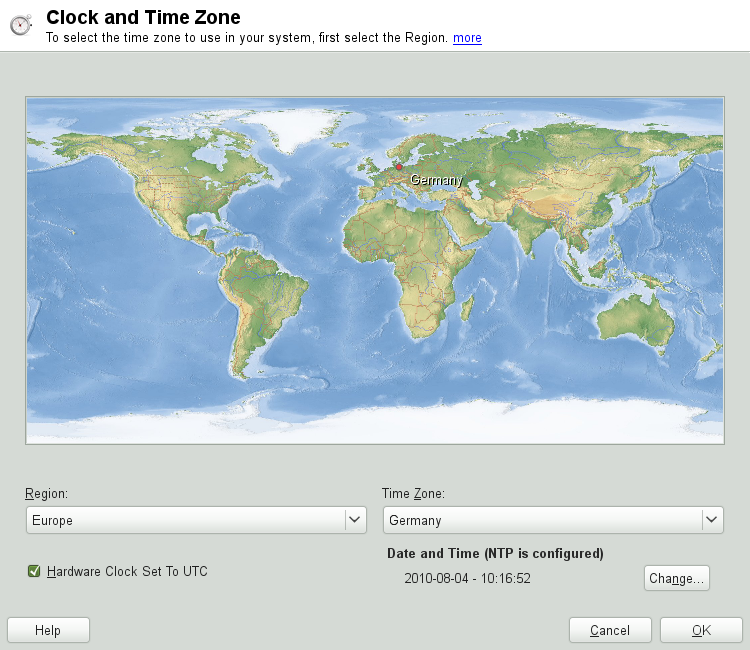Open the 'more' help link
This screenshot has width=750, height=650.
[467, 38]
